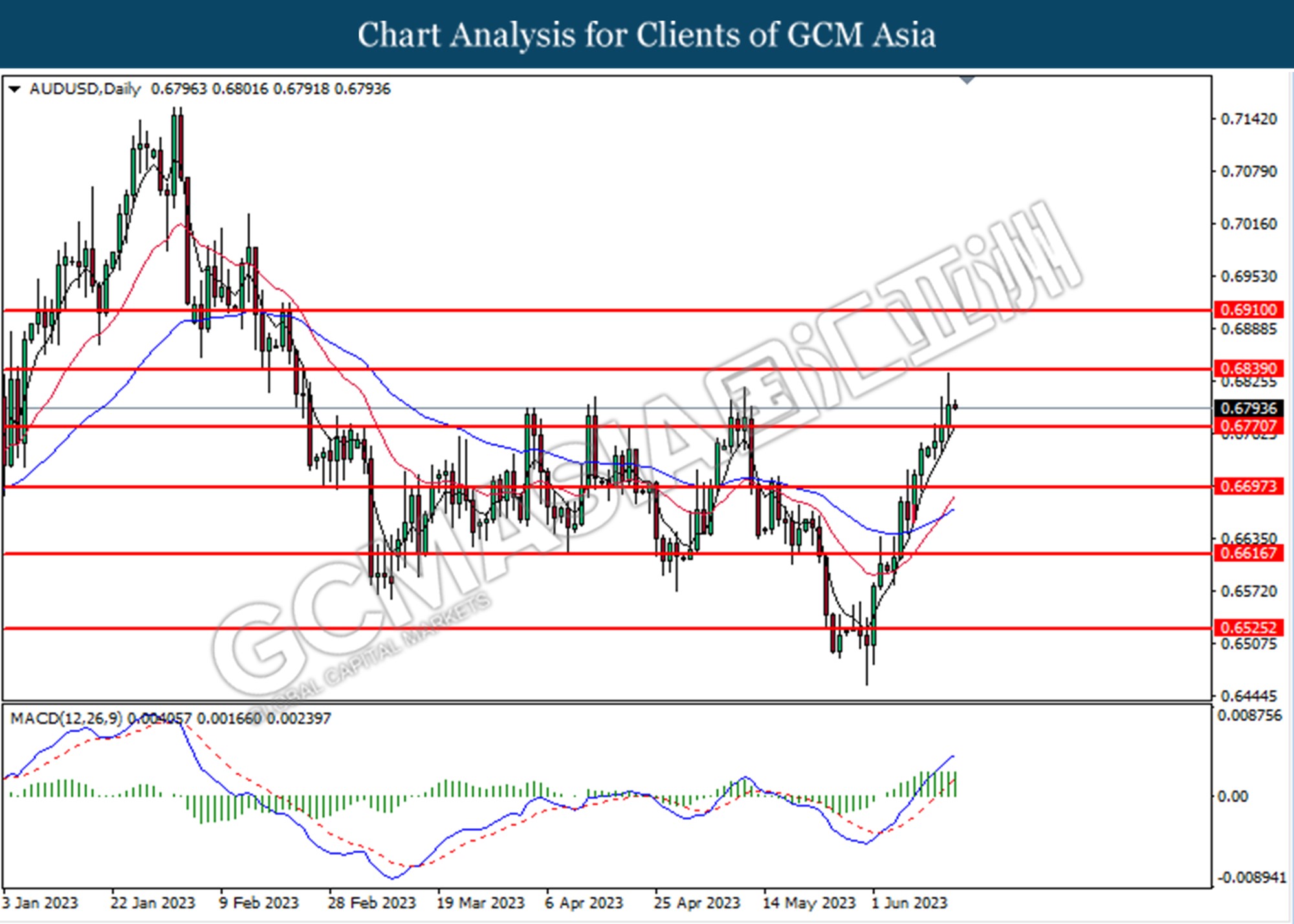Open the AUDUSD chart dropdown triangle
This screenshot has width=1294, height=924.
(x=14, y=89)
